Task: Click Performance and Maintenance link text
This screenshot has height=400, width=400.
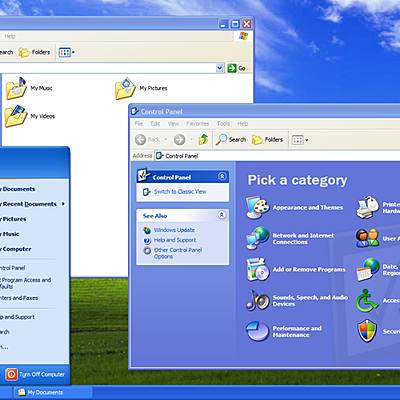Action: click(297, 332)
